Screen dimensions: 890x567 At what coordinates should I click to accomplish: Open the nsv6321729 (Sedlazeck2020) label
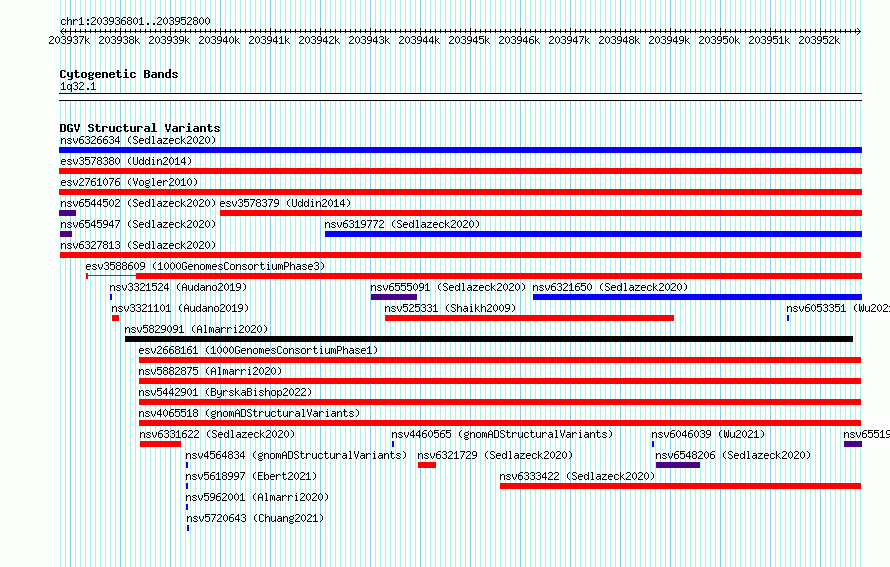tap(495, 455)
